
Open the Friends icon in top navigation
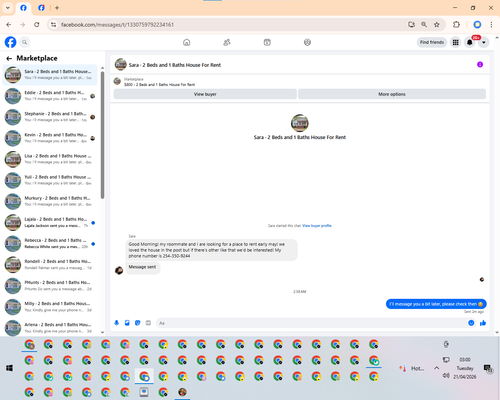(227, 42)
